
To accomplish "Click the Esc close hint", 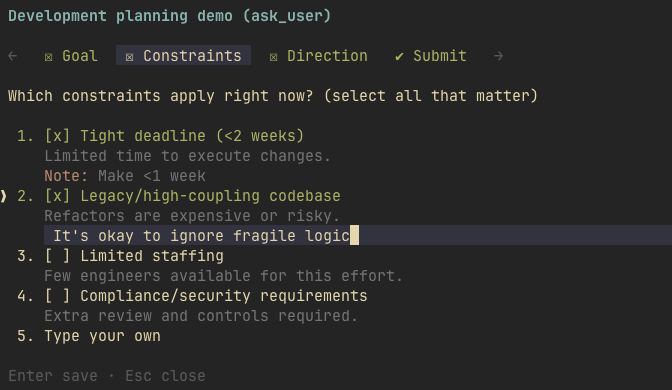I will (165, 376).
